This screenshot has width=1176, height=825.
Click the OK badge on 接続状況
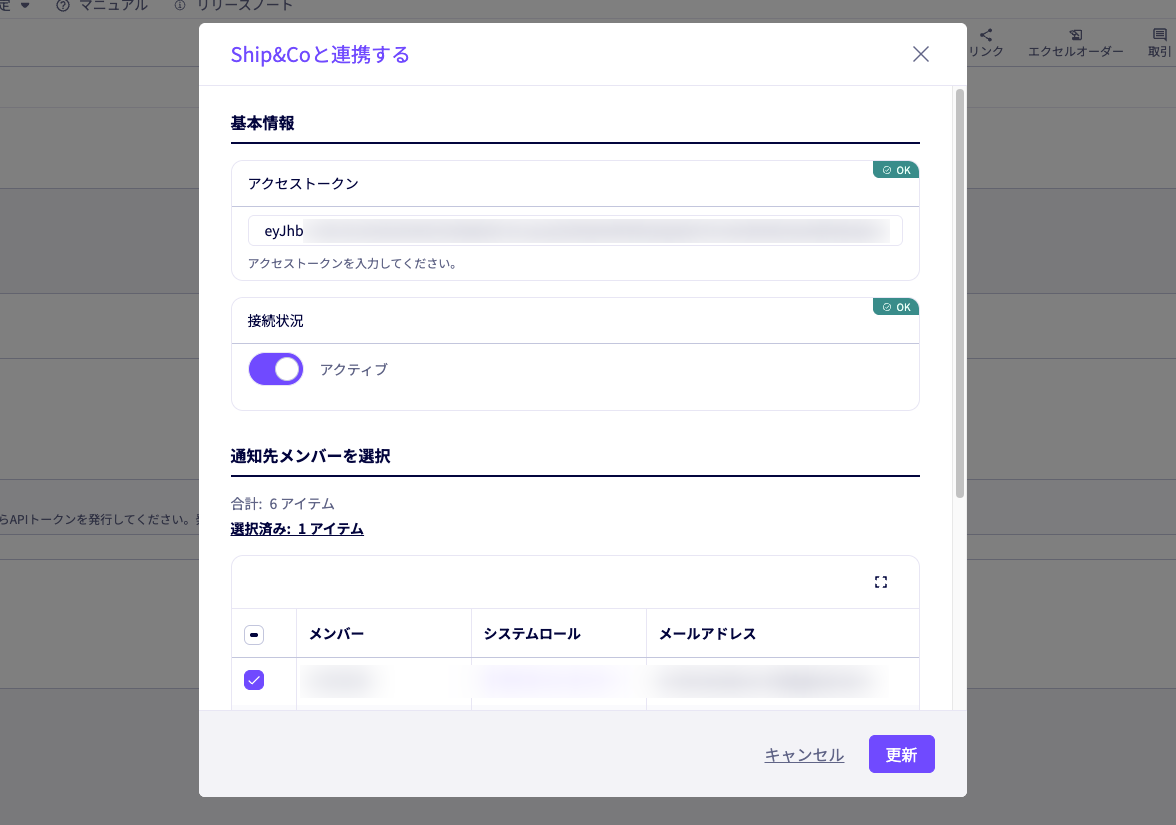click(896, 307)
